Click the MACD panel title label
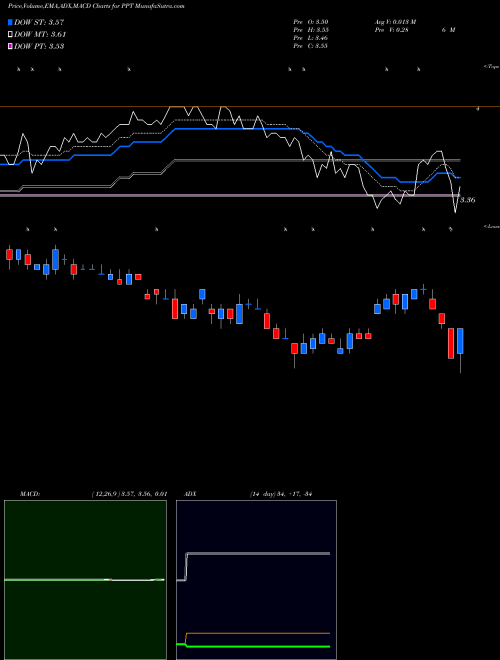This screenshot has width=500, height=660. [30, 494]
